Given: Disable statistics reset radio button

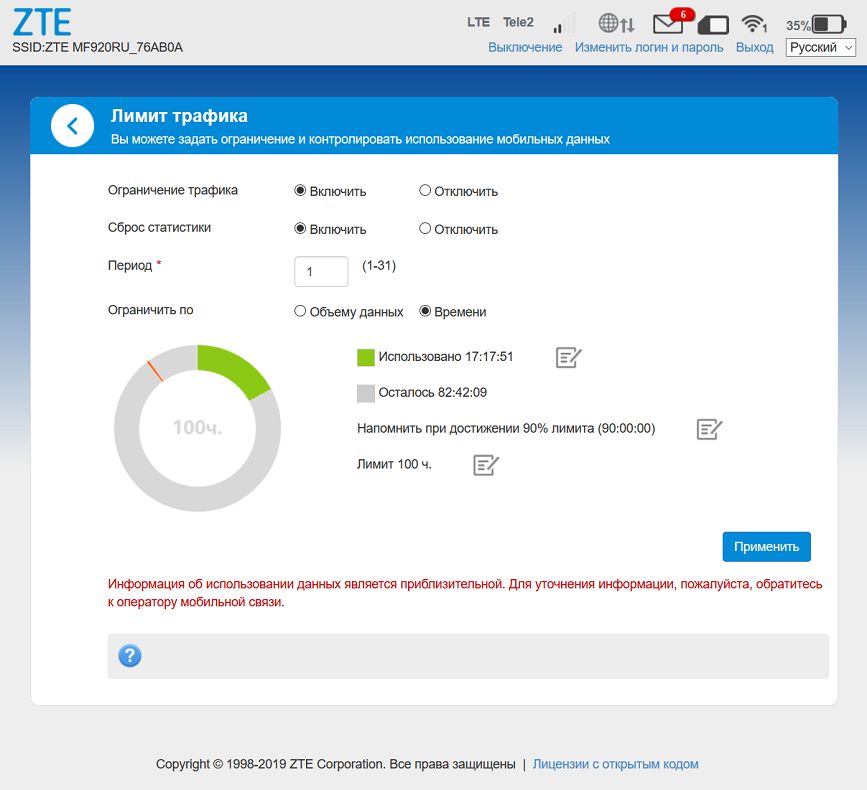Looking at the screenshot, I should (425, 229).
